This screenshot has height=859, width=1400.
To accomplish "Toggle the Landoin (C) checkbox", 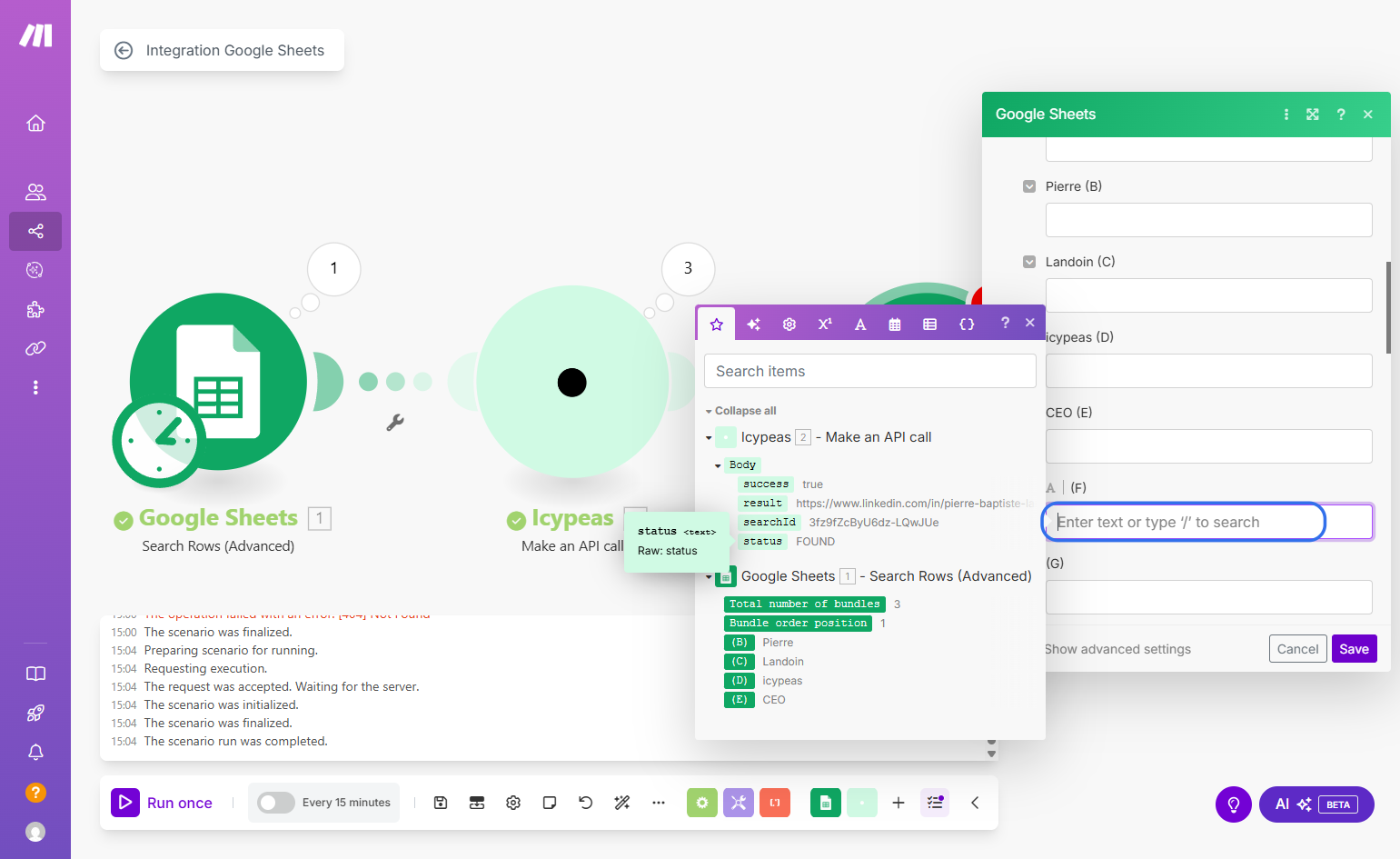I will 1029,262.
